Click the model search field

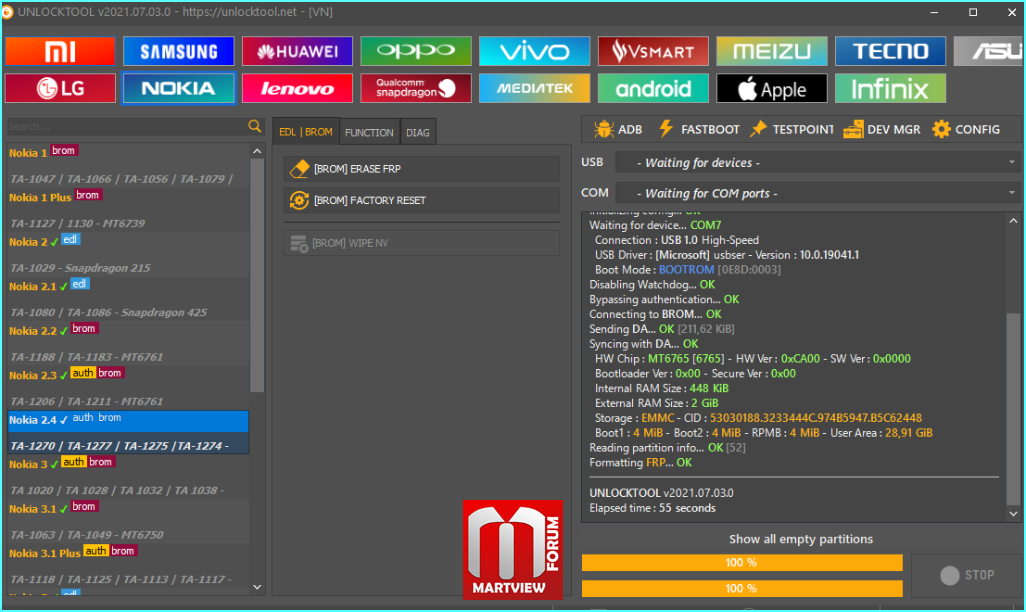click(127, 126)
